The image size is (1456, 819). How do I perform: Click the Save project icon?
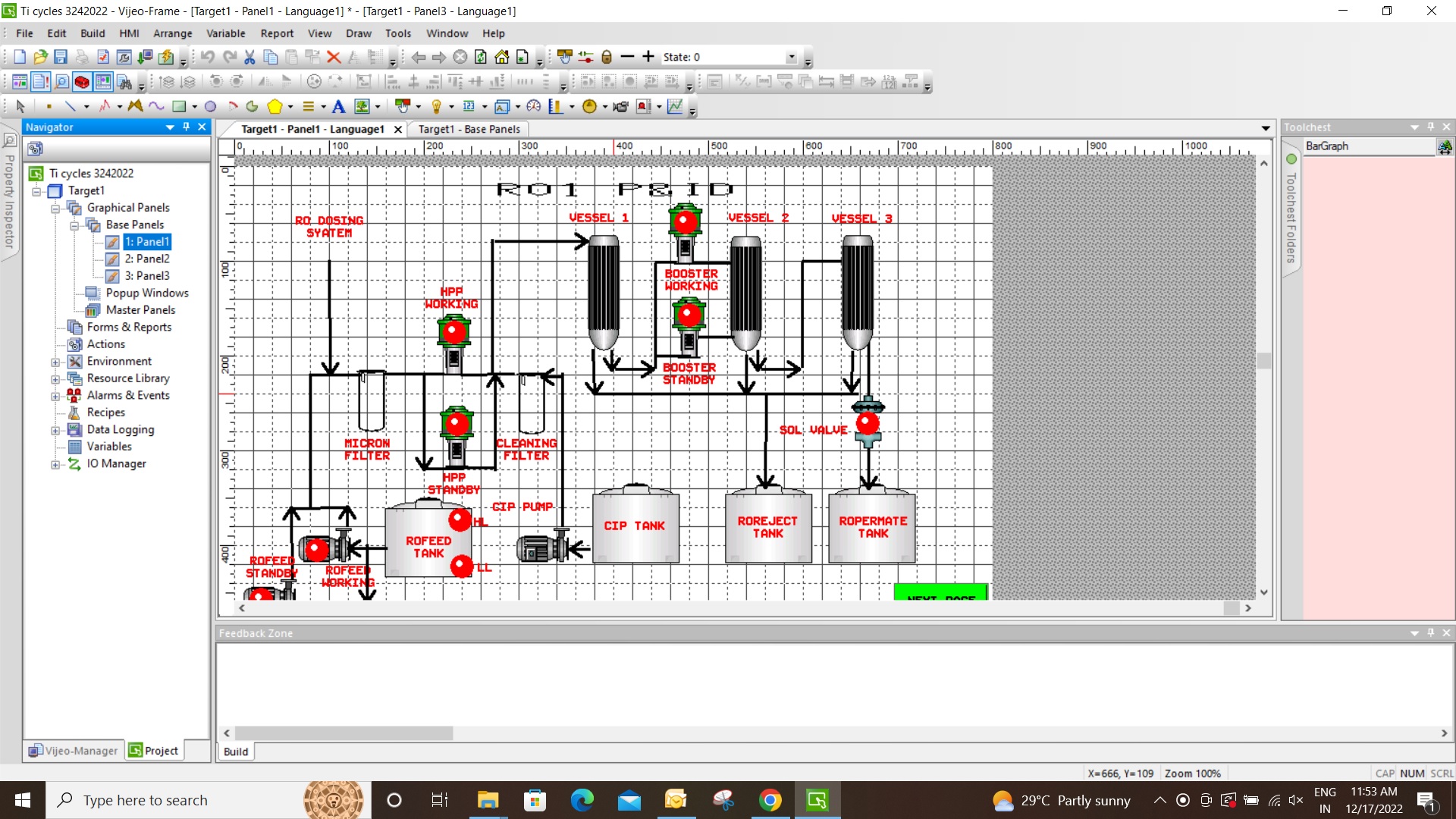coord(61,57)
